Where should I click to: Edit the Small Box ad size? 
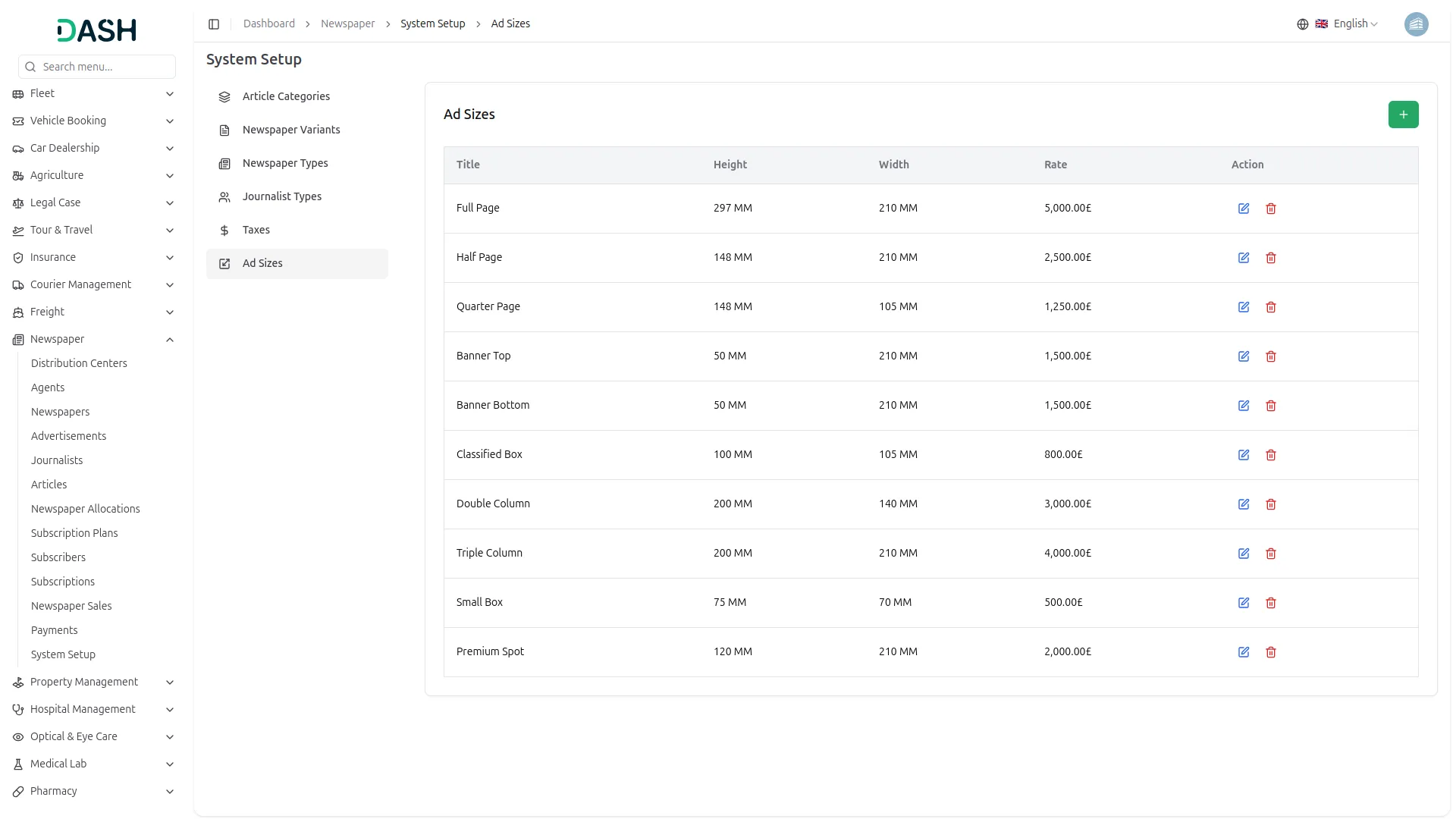[1244, 603]
